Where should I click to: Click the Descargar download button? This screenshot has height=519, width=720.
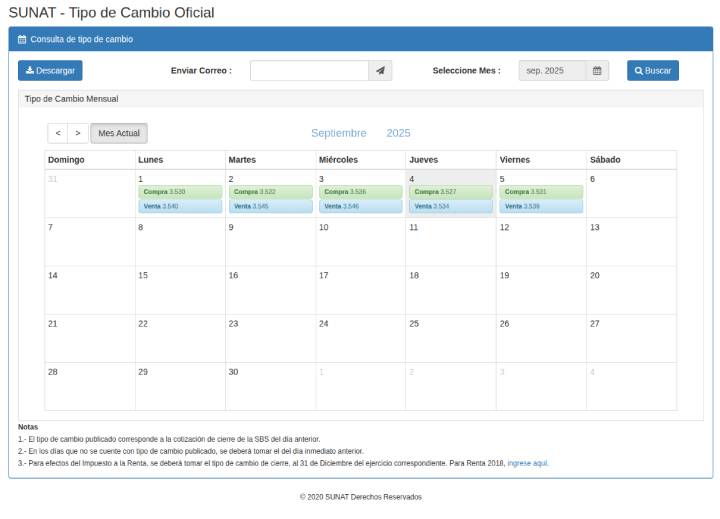point(50,71)
